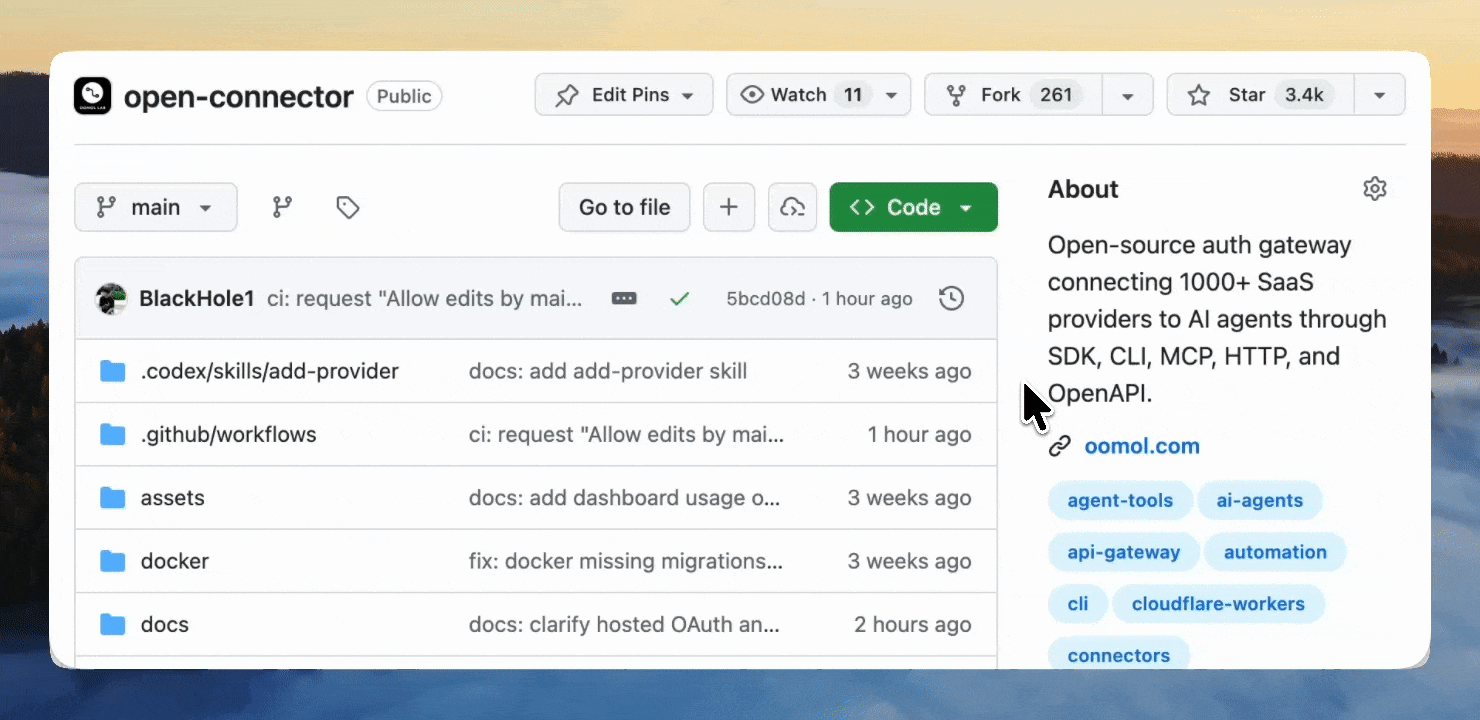Open oomol.com website link
The height and width of the screenshot is (720, 1480).
[1142, 446]
